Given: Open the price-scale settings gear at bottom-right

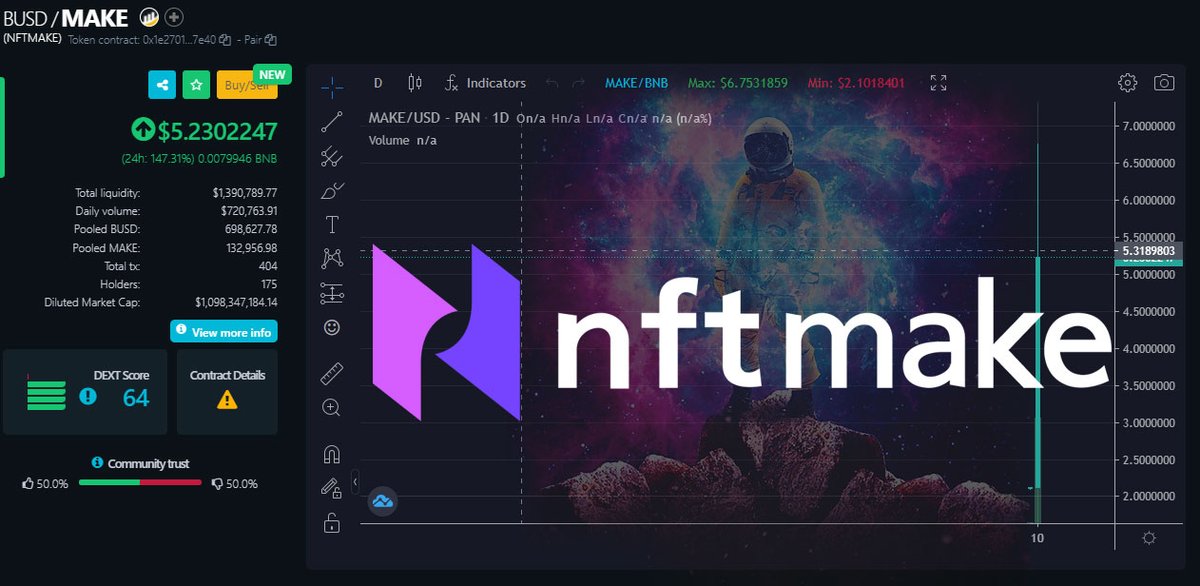Looking at the screenshot, I should (1149, 538).
